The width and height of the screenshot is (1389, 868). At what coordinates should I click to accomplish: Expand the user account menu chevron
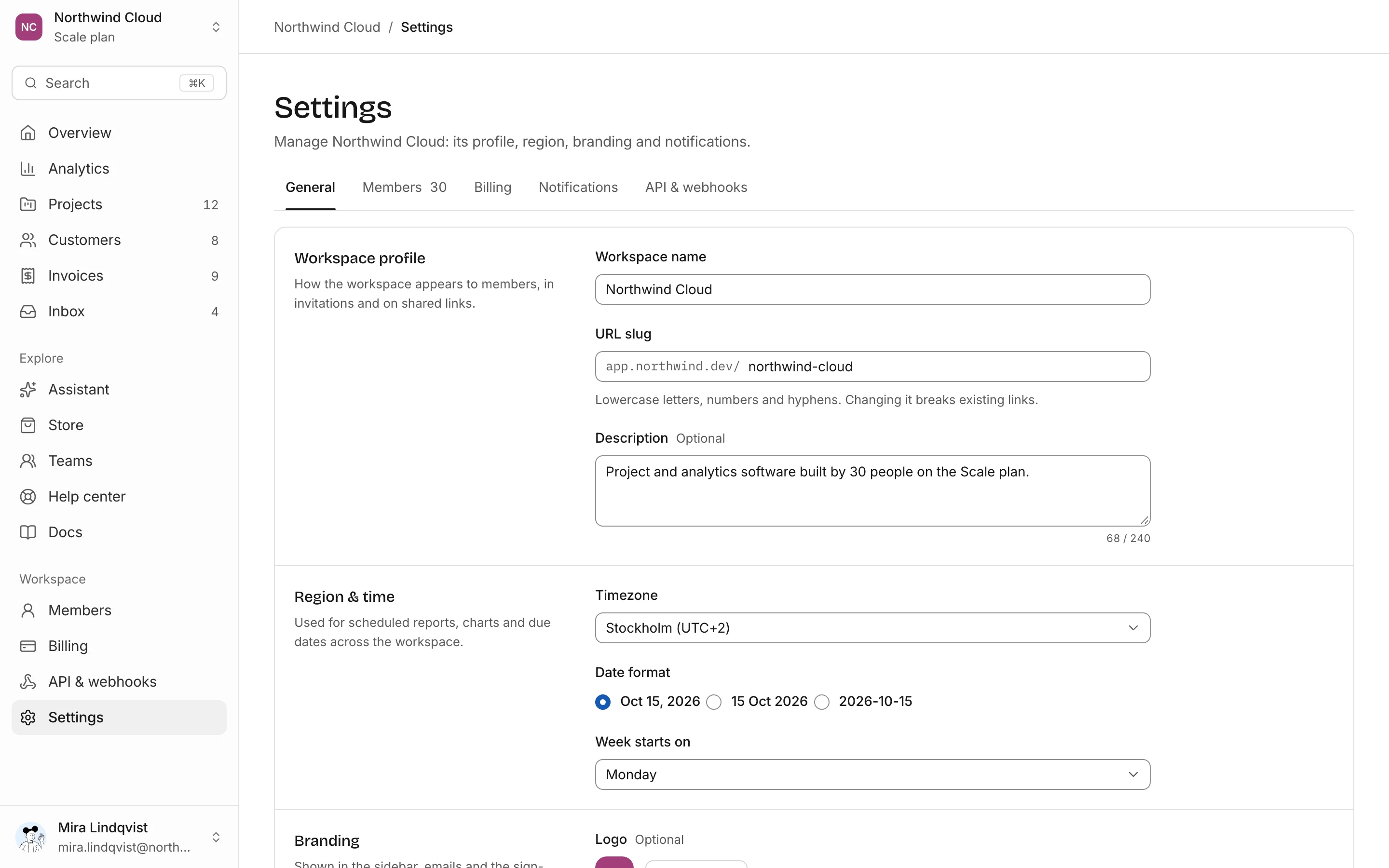(216, 837)
